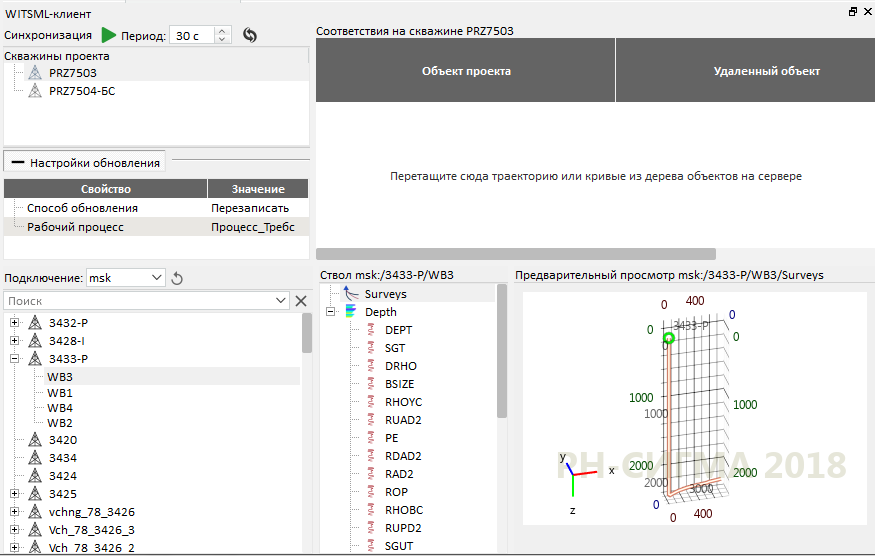Clear the search field with the X
This screenshot has height=556, width=875.
pos(300,301)
